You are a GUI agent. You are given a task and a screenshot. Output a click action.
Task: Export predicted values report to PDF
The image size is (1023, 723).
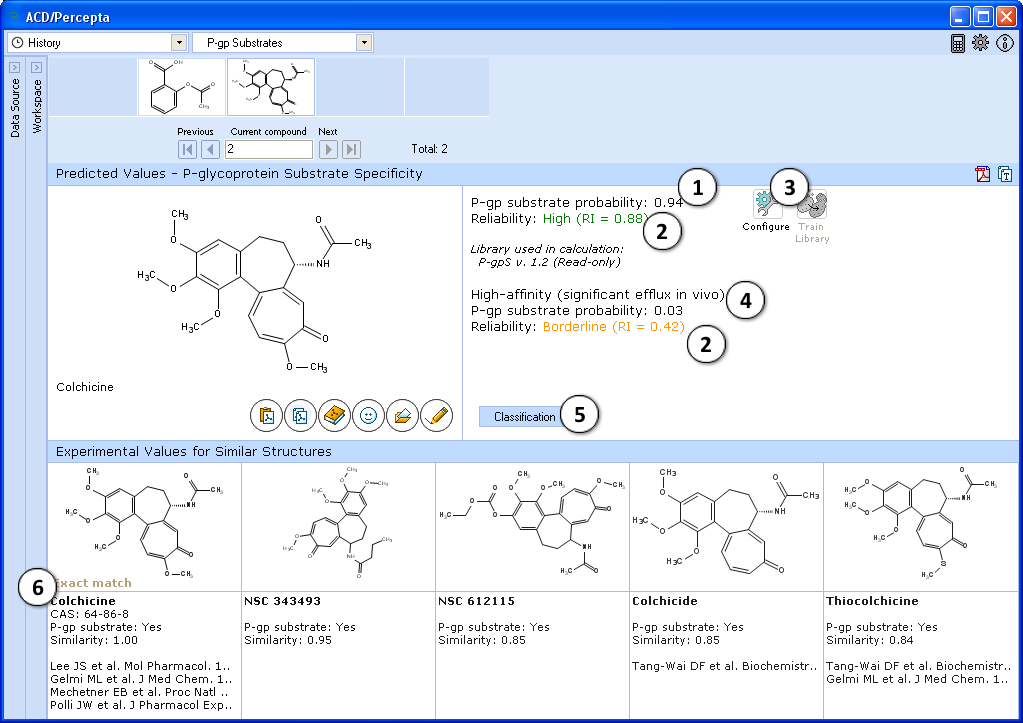(x=983, y=174)
